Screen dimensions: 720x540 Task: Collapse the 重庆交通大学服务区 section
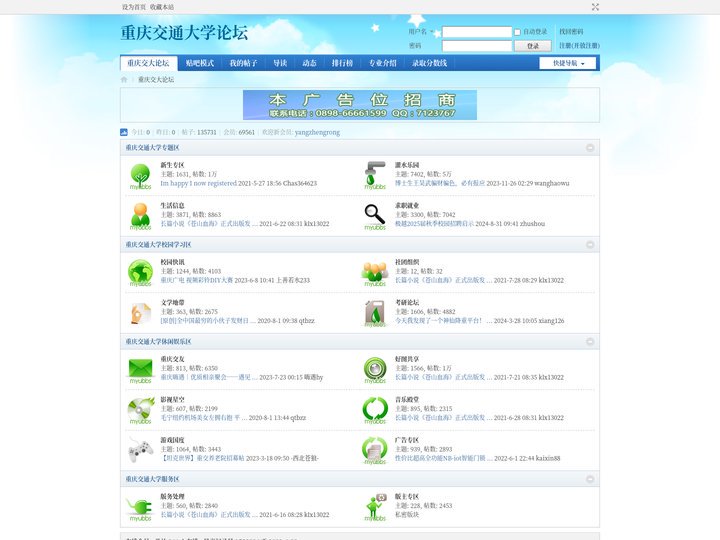(590, 479)
